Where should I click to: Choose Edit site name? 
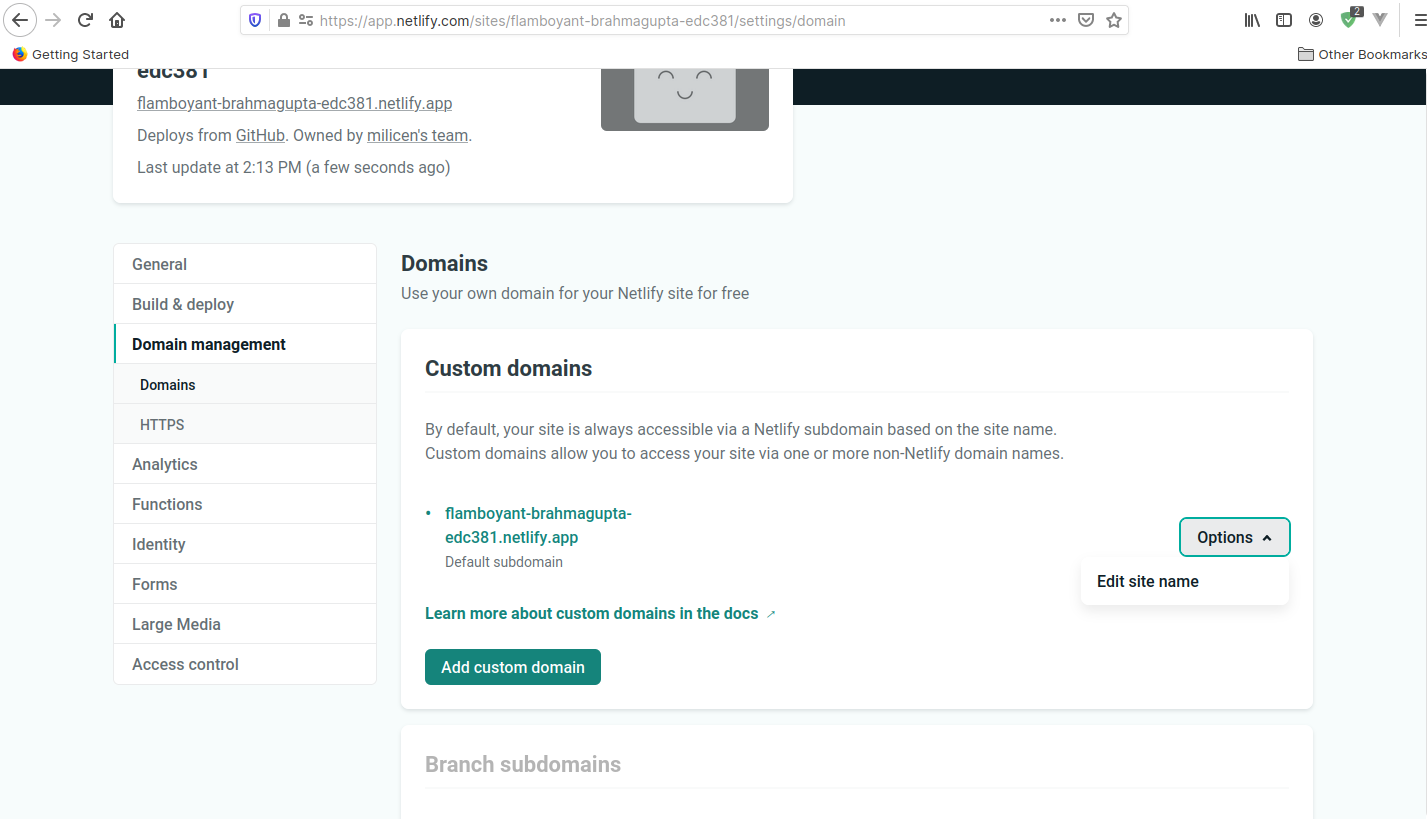pyautogui.click(x=1184, y=581)
